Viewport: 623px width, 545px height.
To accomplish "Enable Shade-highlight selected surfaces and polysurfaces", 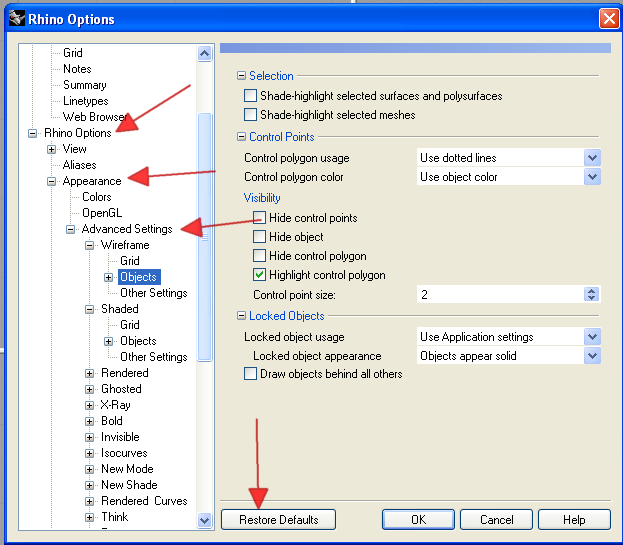I will [x=250, y=96].
